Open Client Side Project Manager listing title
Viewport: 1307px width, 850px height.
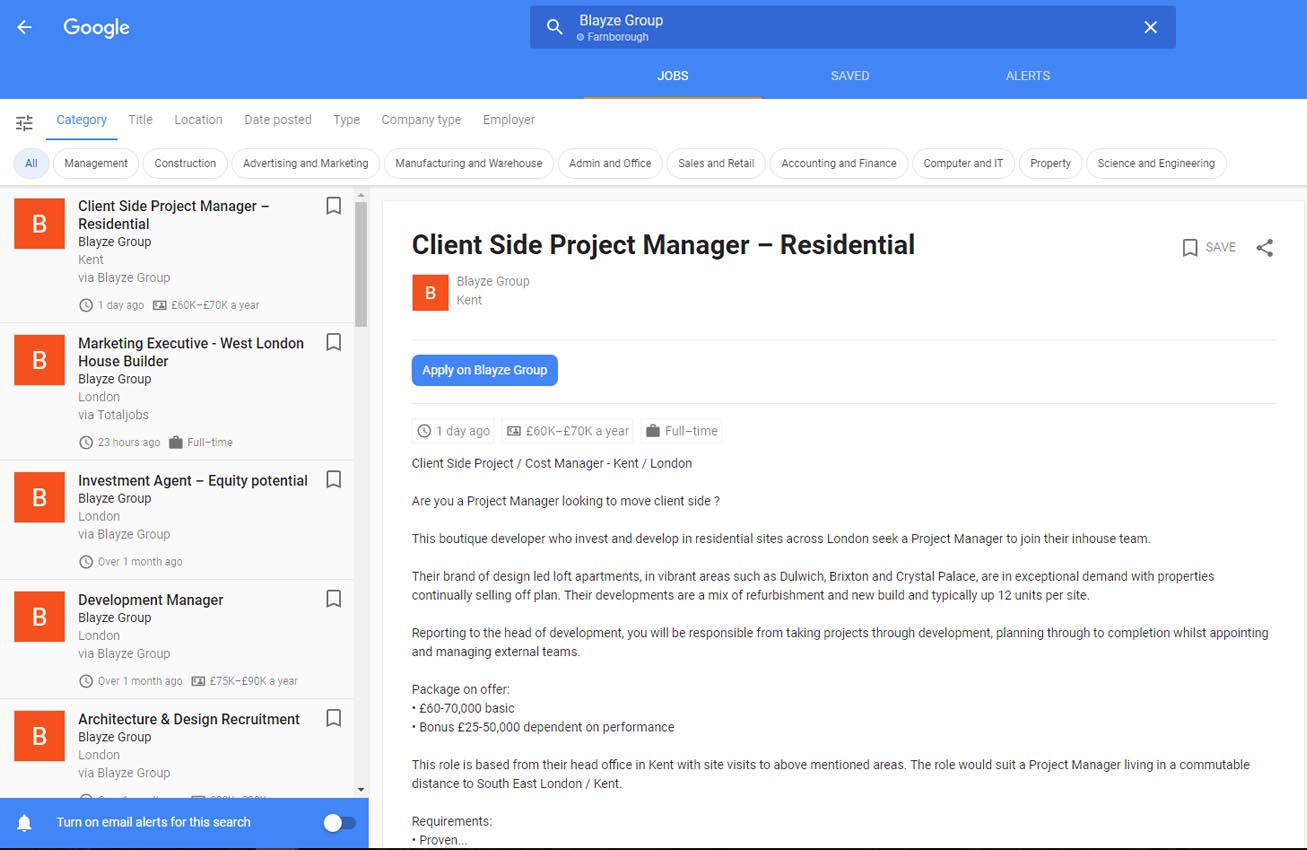(x=174, y=215)
